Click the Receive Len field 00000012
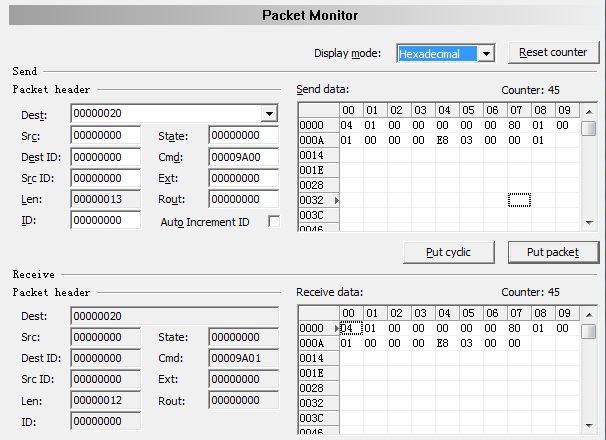 coord(106,400)
